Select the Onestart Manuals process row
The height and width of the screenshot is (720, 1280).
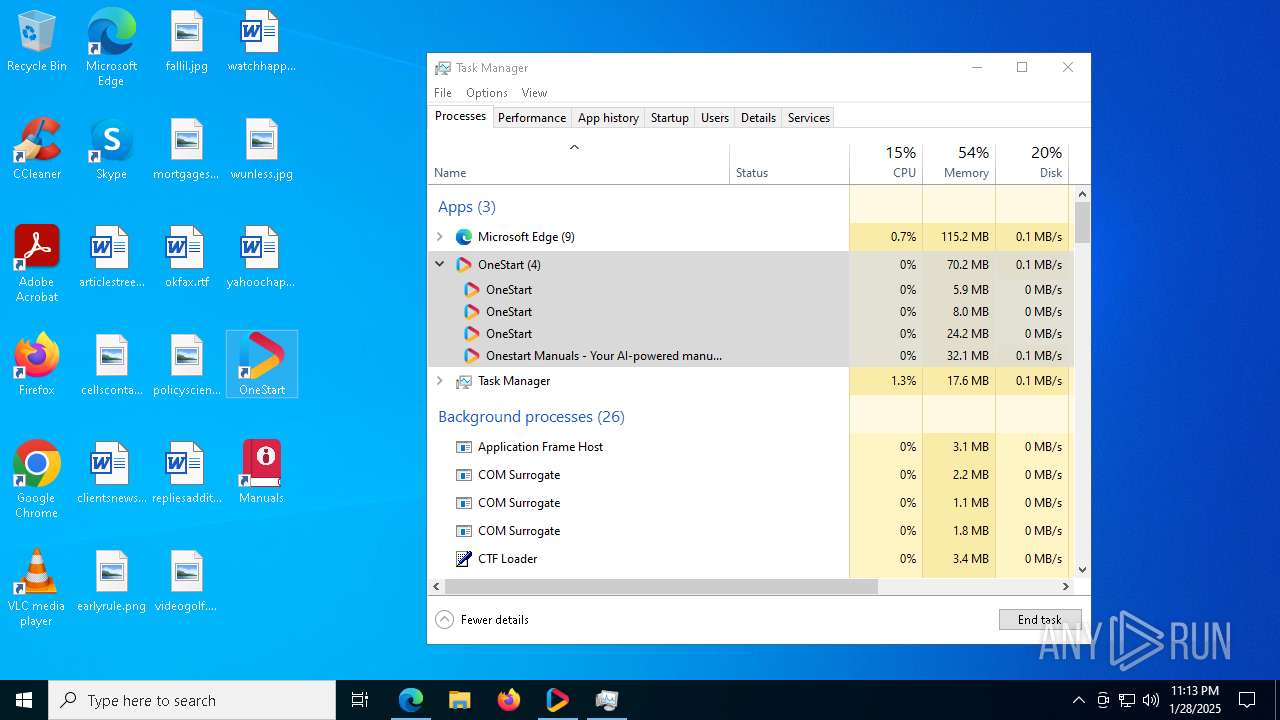pos(749,356)
